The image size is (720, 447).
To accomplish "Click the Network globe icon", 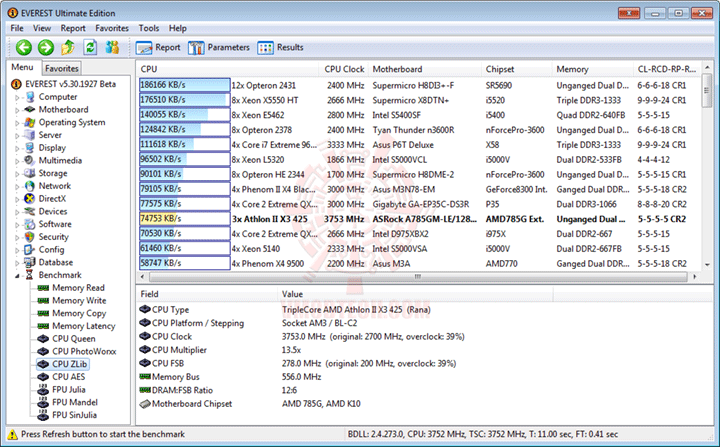I will (x=30, y=186).
